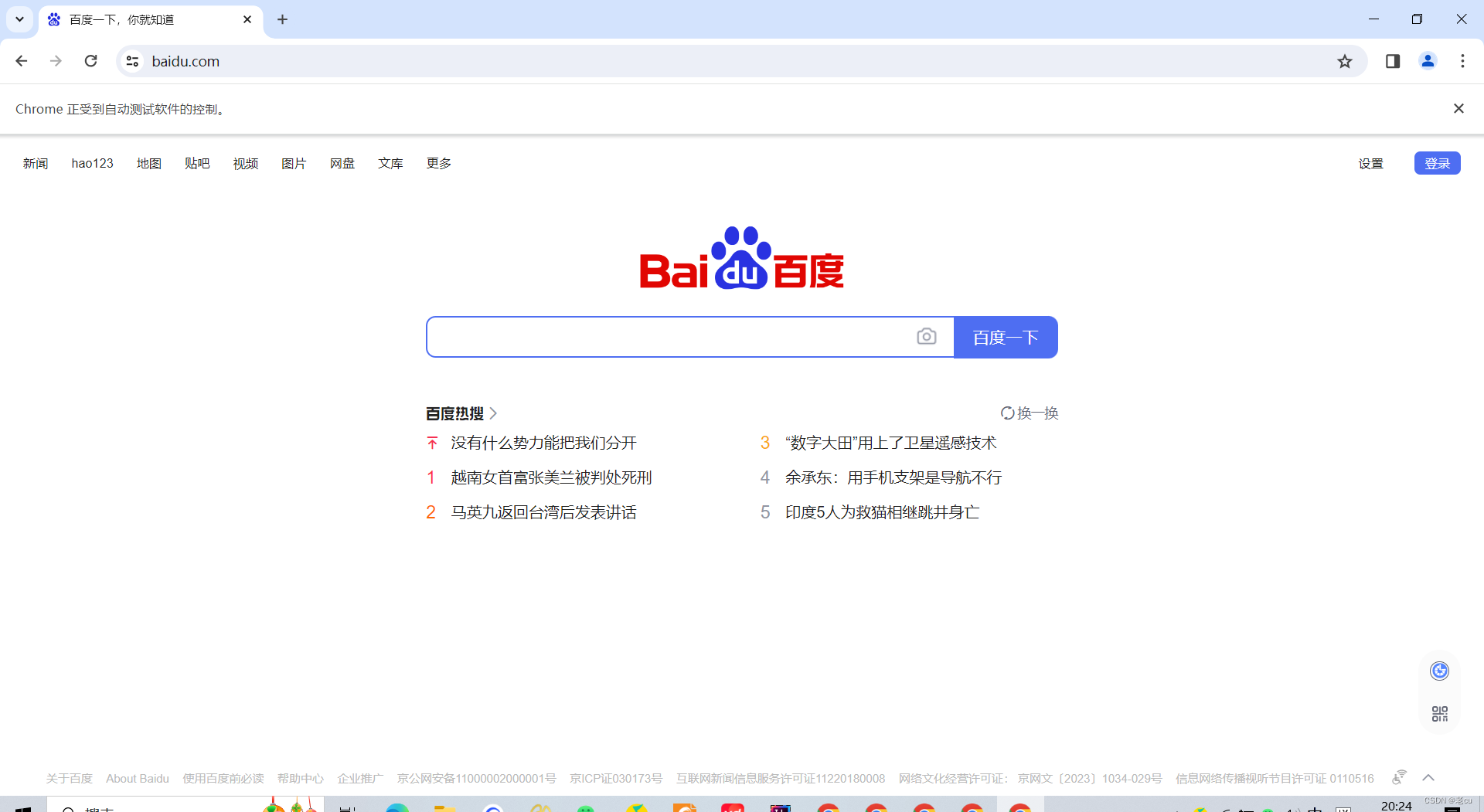Screen dimensions: 1484x812
Task: Dismiss the automated test software infobar
Action: (1458, 109)
